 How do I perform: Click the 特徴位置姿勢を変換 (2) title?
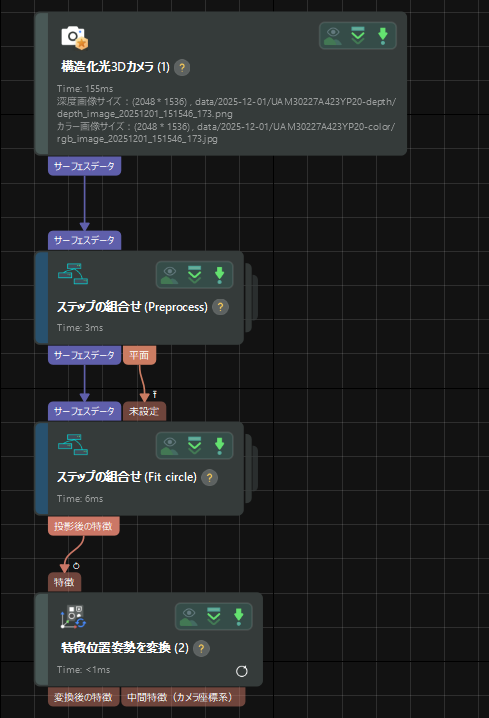125,648
